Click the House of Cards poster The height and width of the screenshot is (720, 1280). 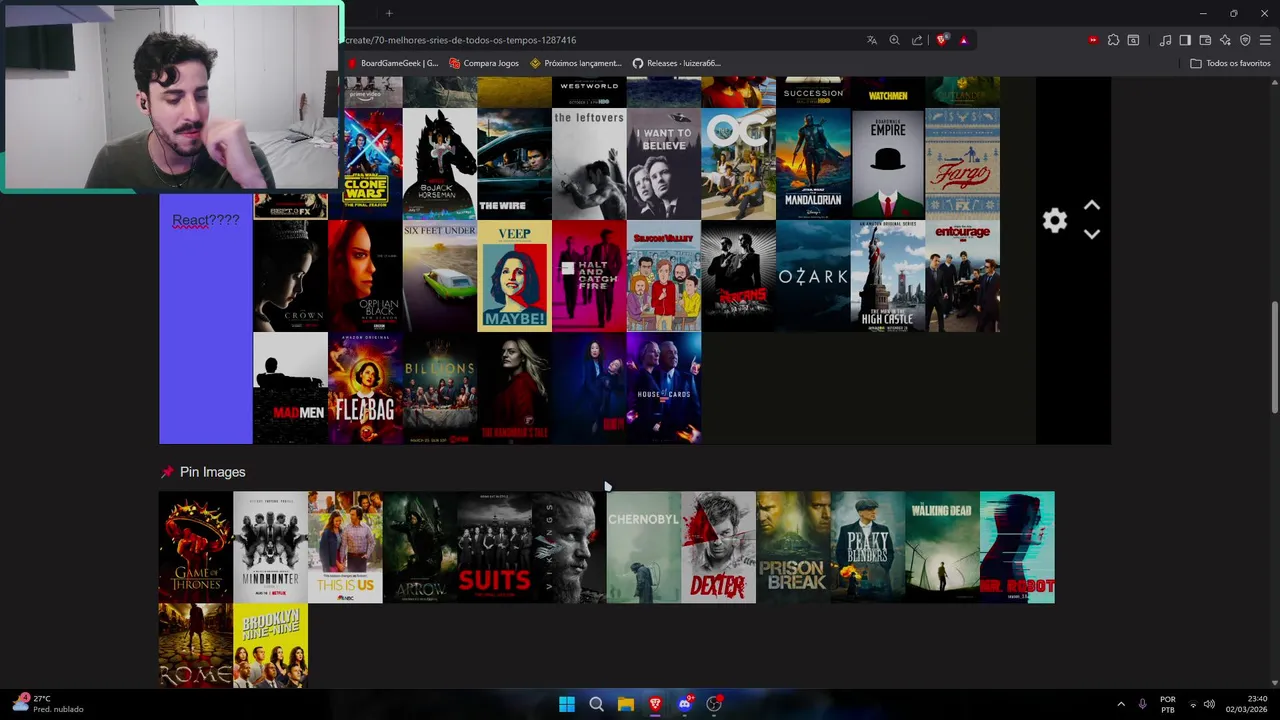[664, 388]
